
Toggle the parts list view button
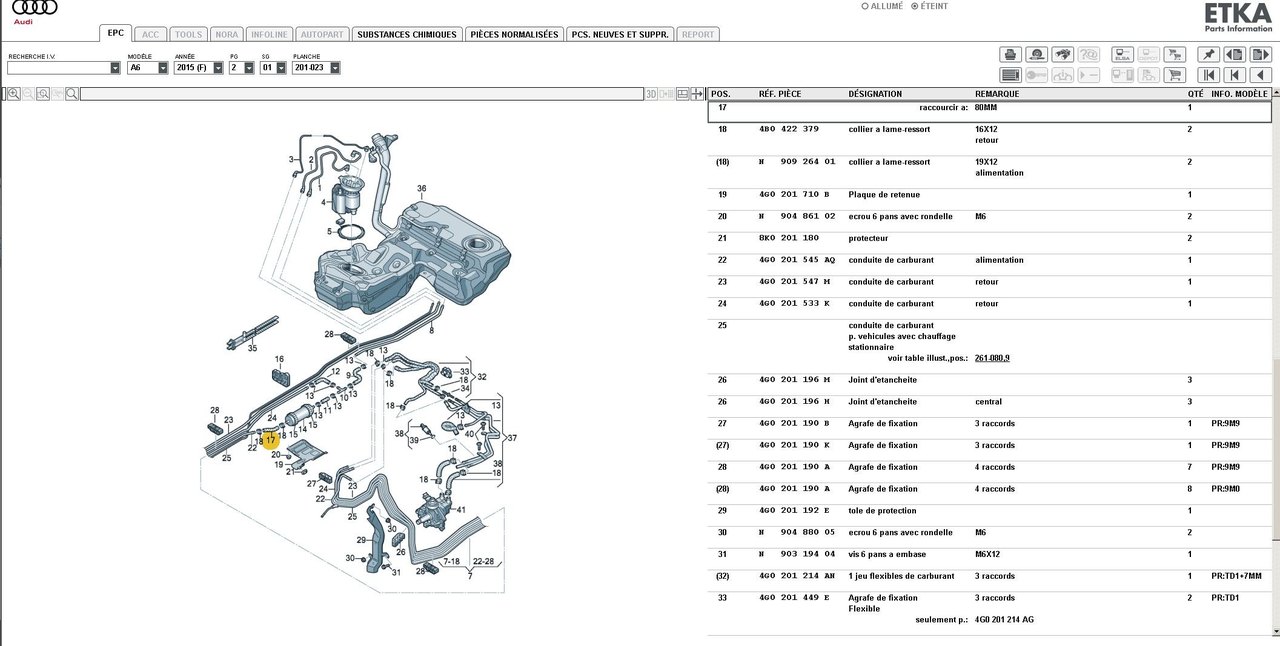1010,75
